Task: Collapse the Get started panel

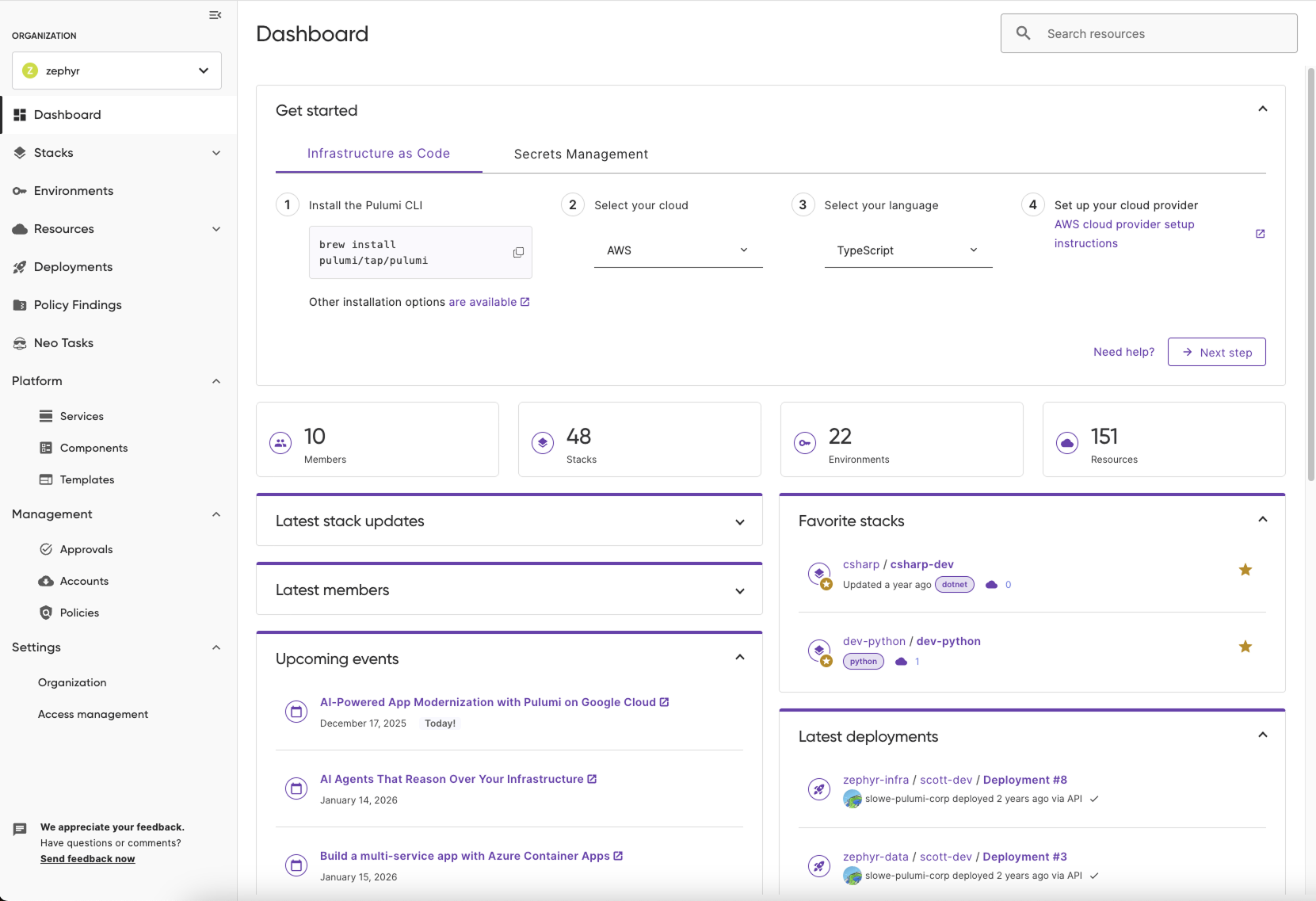Action: [1263, 109]
